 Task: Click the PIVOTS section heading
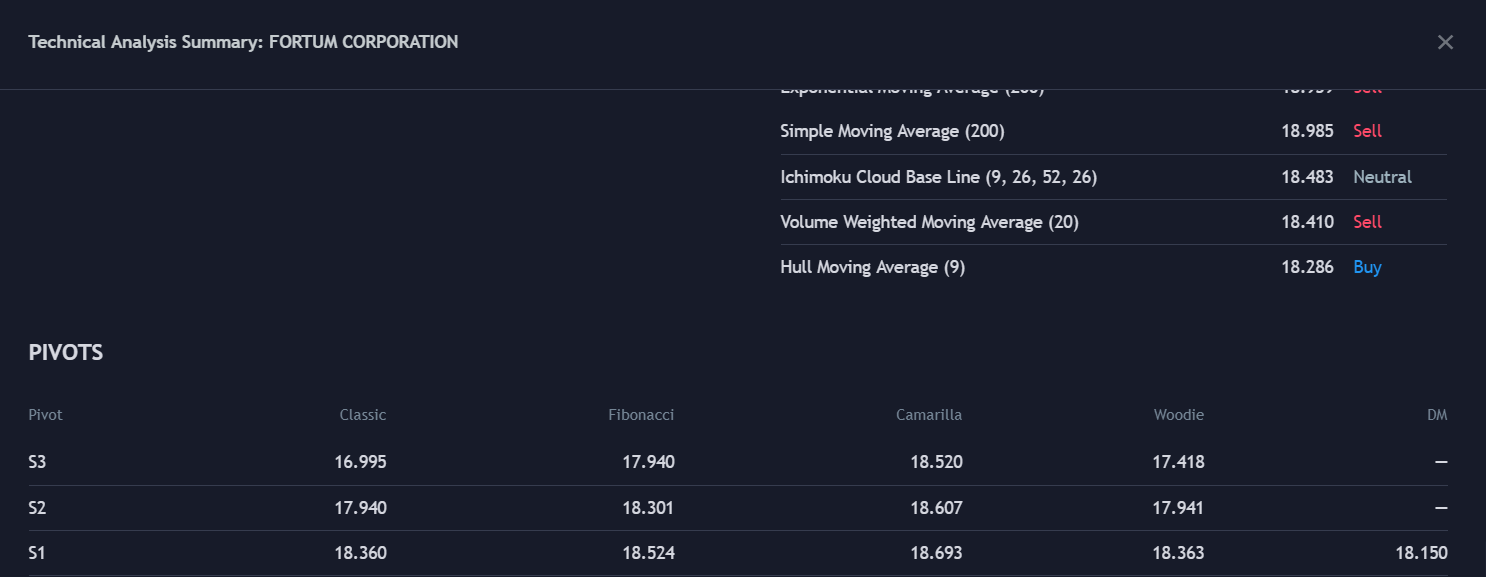point(66,353)
